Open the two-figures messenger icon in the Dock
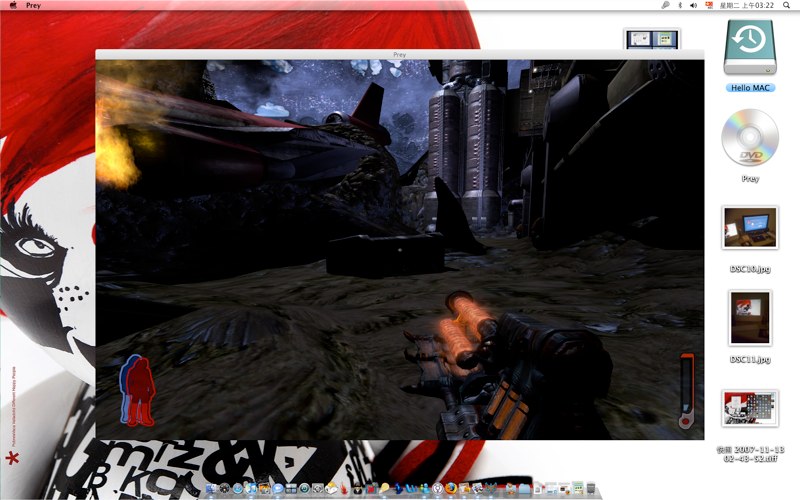 point(424,488)
